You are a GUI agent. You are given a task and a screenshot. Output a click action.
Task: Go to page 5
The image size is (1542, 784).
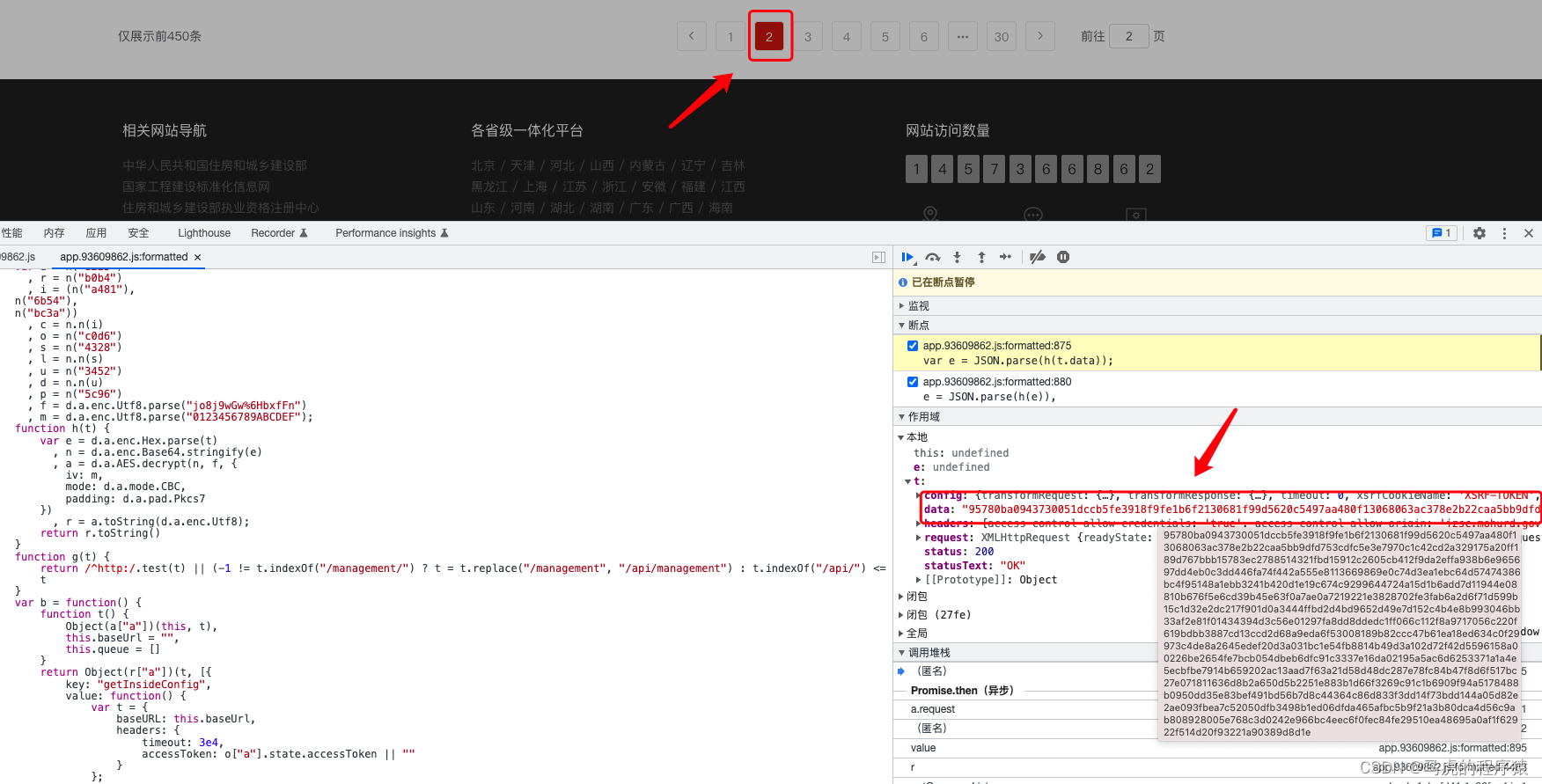click(885, 36)
